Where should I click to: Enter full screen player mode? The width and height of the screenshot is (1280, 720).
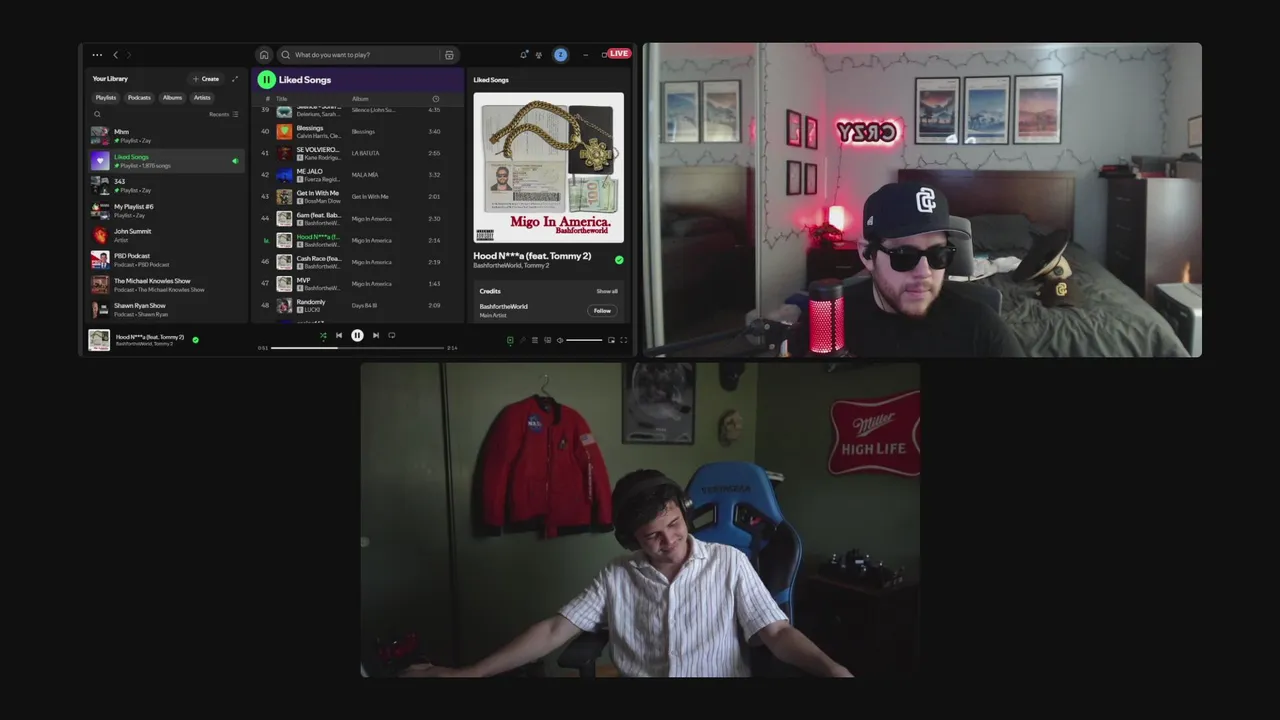coord(624,340)
